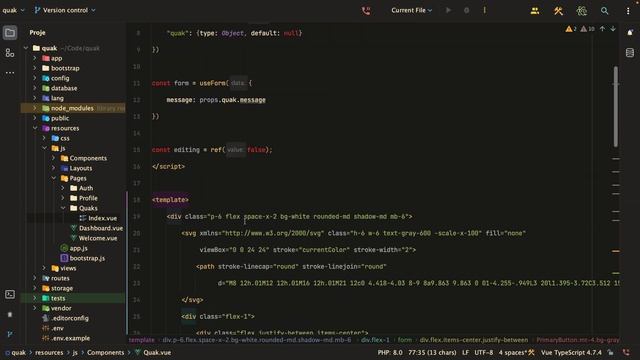Expand the app folder
Viewport: 640px width, 360px height.
coord(35,58)
